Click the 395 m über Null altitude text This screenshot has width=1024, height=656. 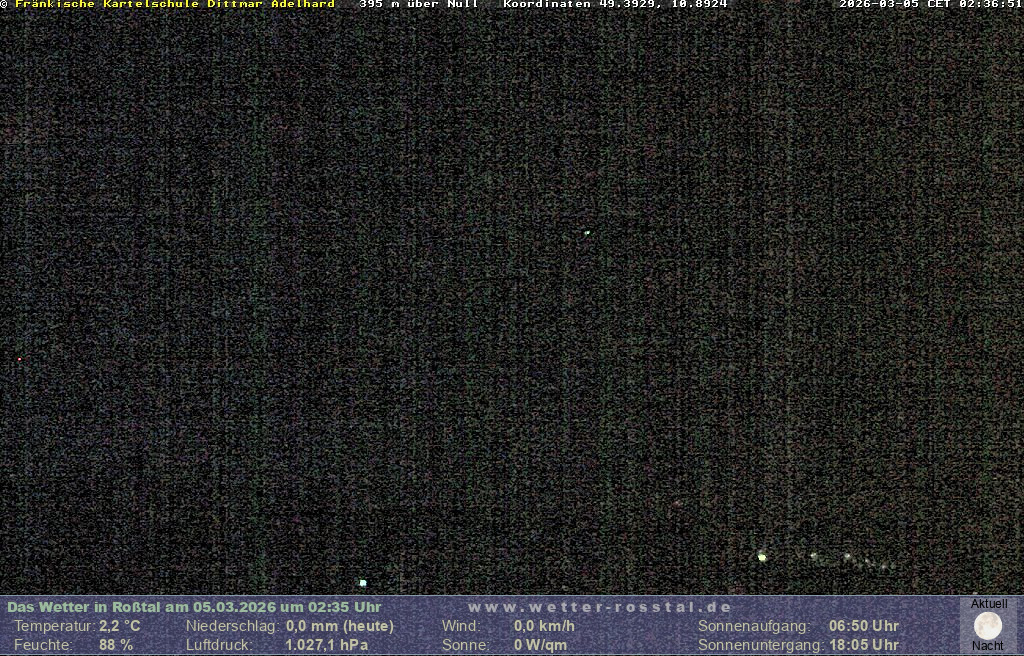coord(418,4)
